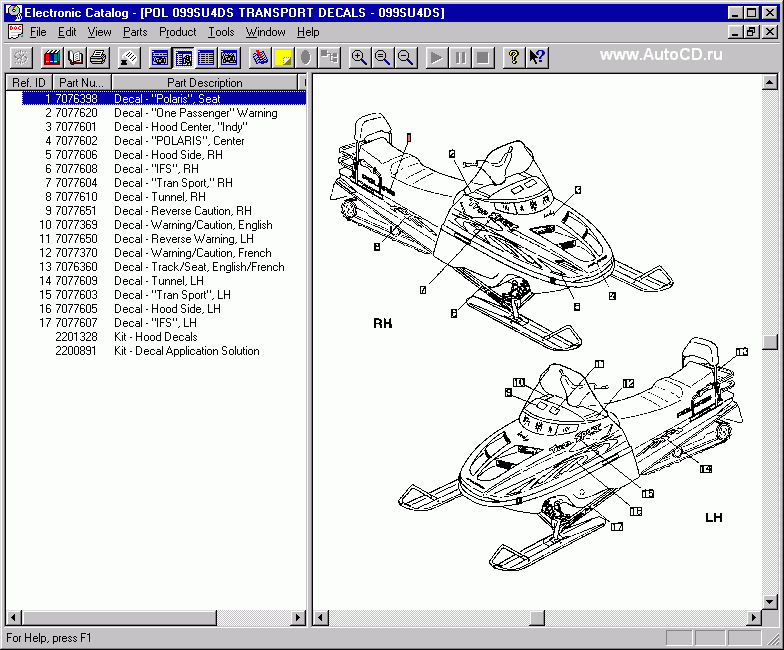Viewport: 784px width, 650px height.
Task: Click the grayed oval toolbar icon
Action: [306, 58]
